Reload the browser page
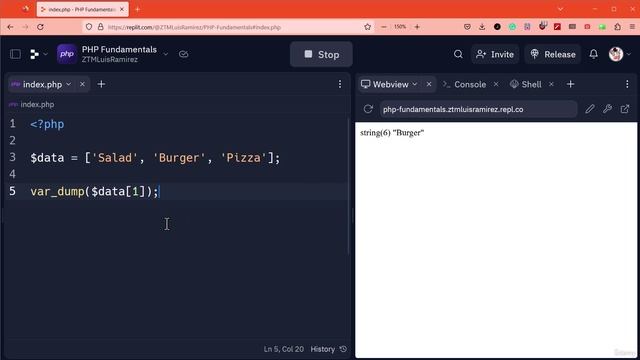Image resolution: width=640 pixels, height=360 pixels. tap(40, 27)
